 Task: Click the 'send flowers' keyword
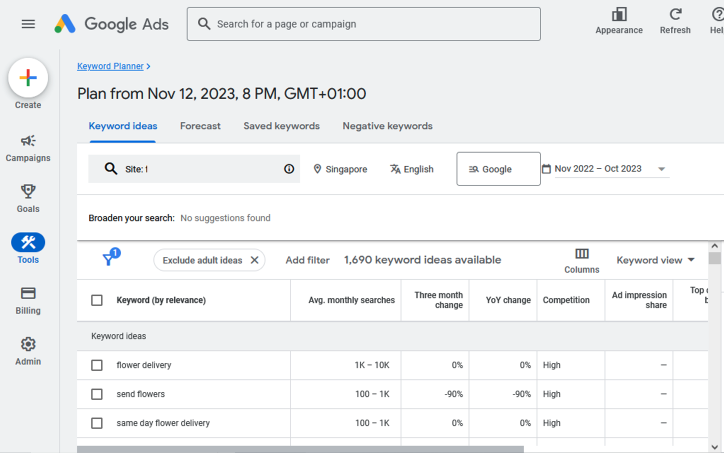[140, 394]
